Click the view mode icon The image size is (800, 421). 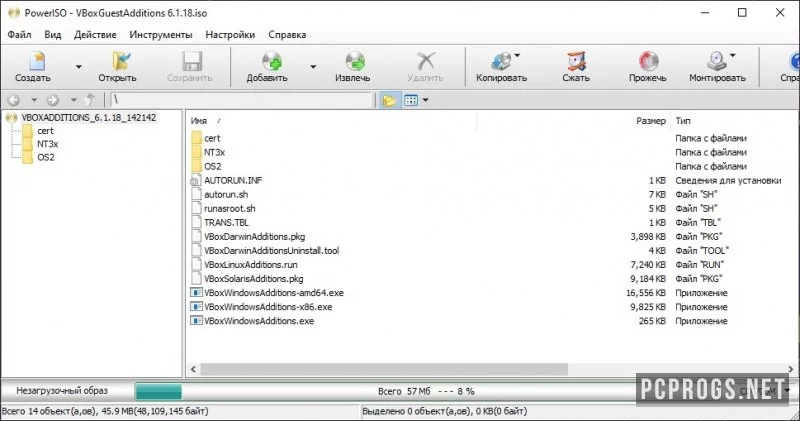tap(411, 101)
